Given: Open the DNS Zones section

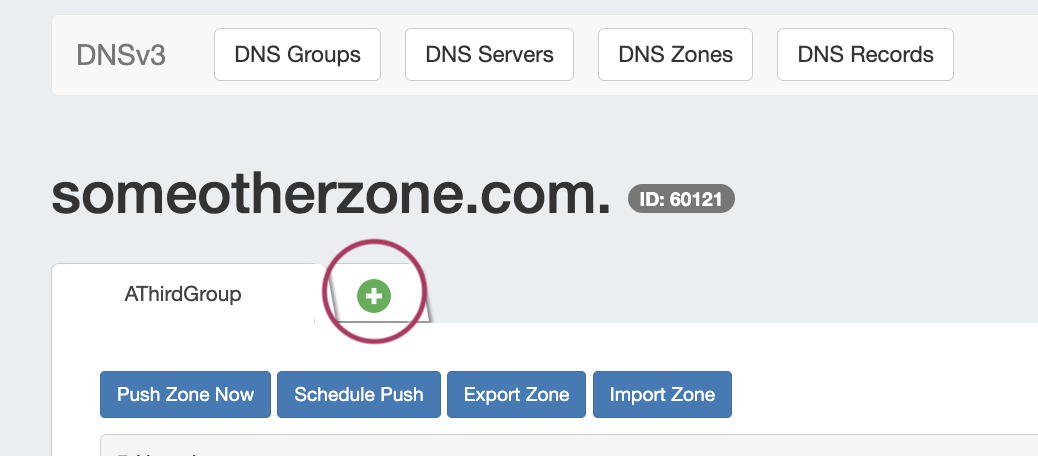Looking at the screenshot, I should pyautogui.click(x=675, y=55).
